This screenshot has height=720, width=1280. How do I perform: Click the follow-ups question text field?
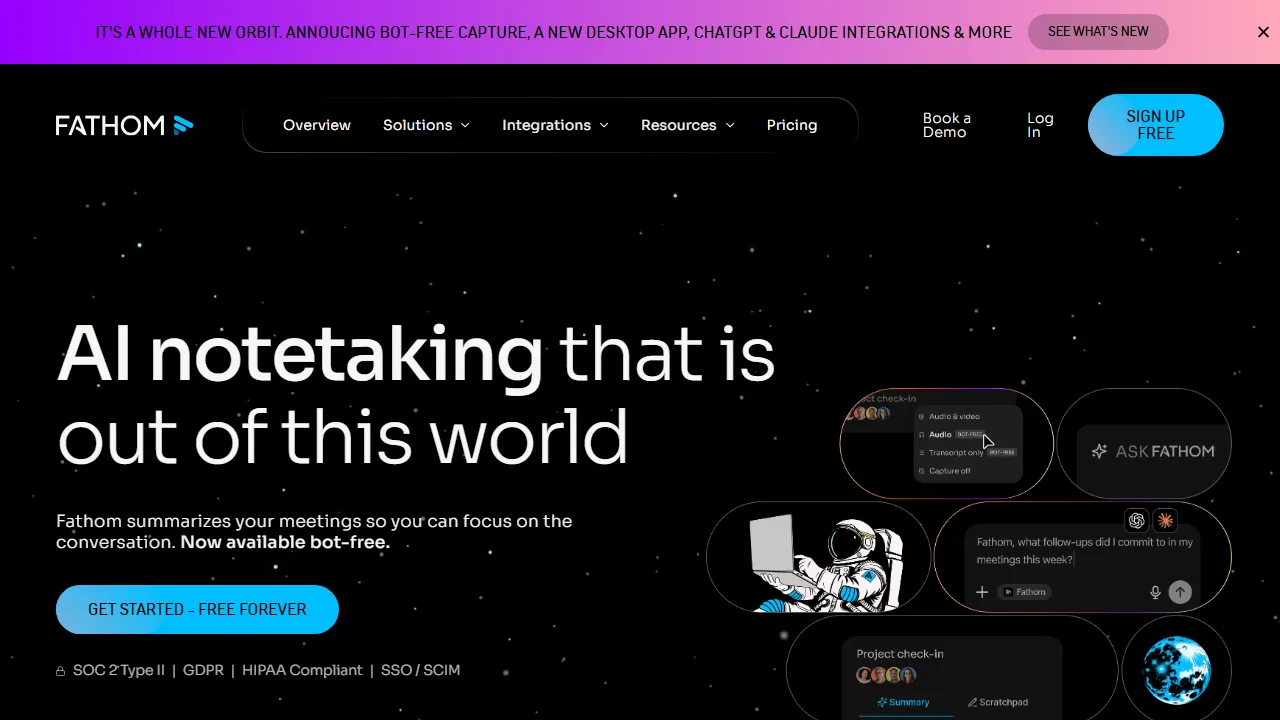point(1084,551)
